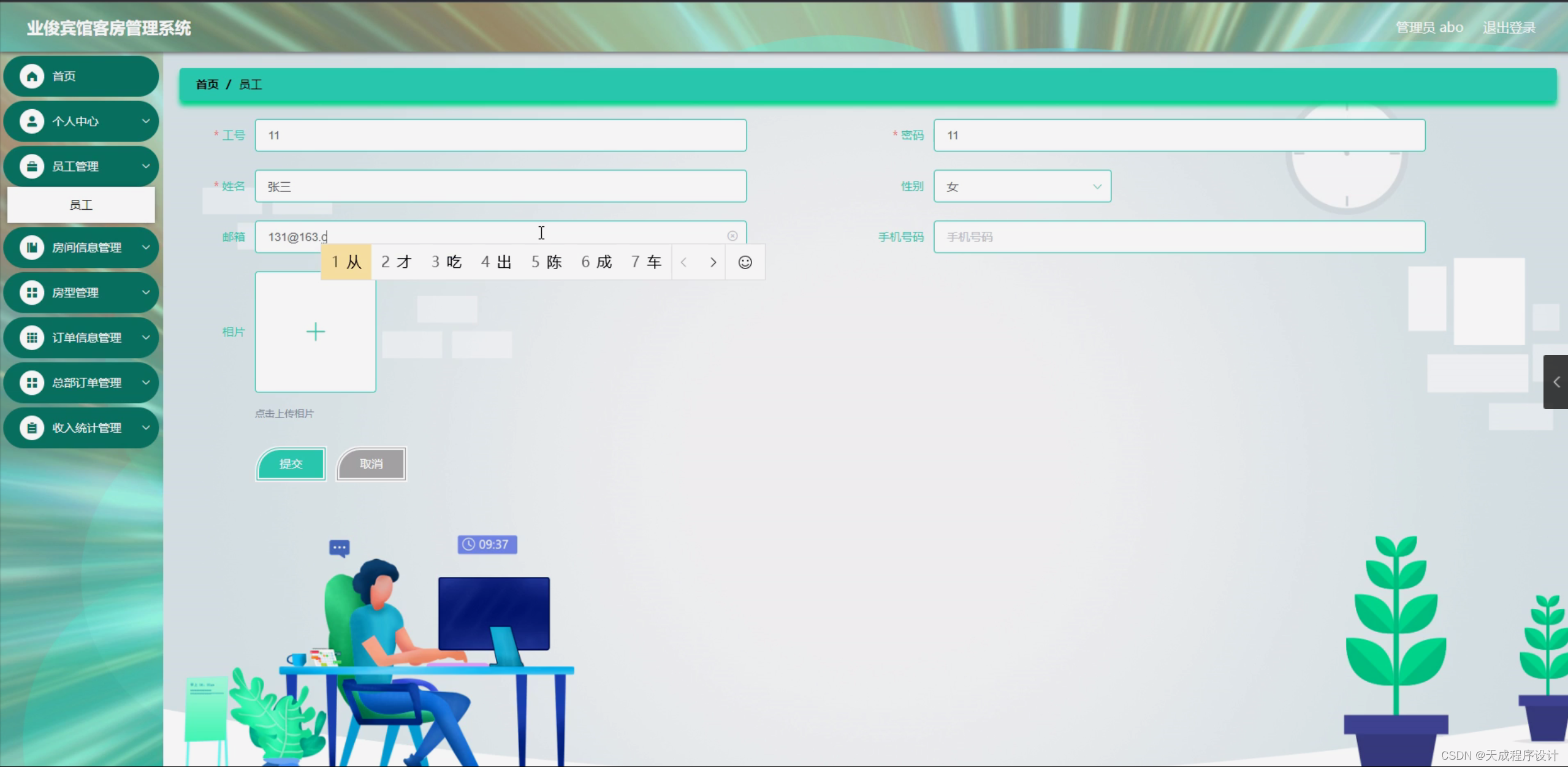Image resolution: width=1568 pixels, height=767 pixels.
Task: Click the 总部订单管理 icon
Action: [32, 383]
